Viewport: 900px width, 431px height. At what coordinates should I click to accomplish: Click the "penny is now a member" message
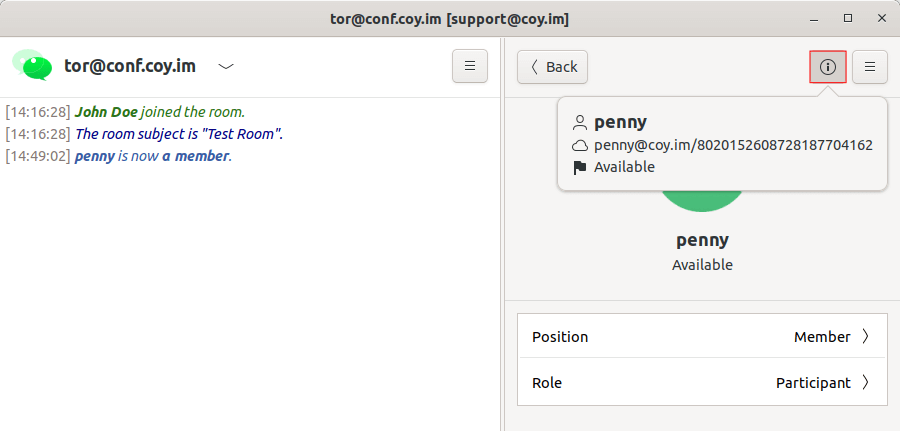[152, 156]
